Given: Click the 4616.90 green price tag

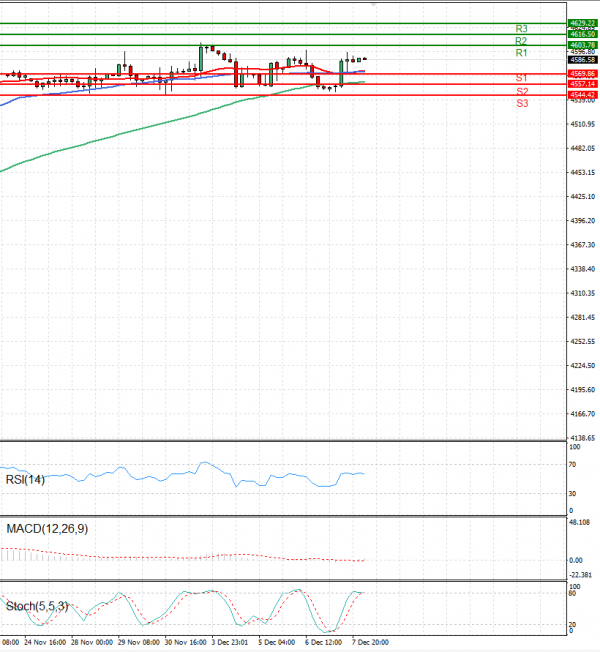Looking at the screenshot, I should pyautogui.click(x=582, y=34).
